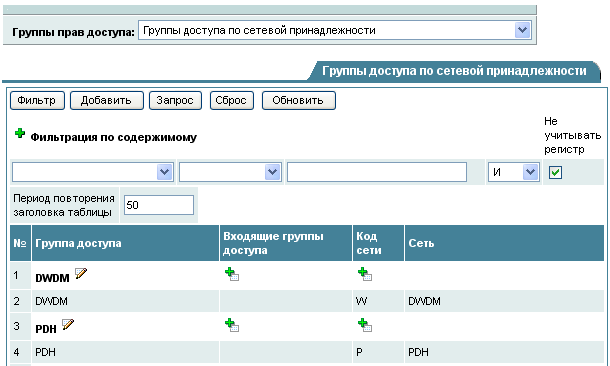610x366 pixels.
Task: Click the Запрос button
Action: click(x=175, y=100)
